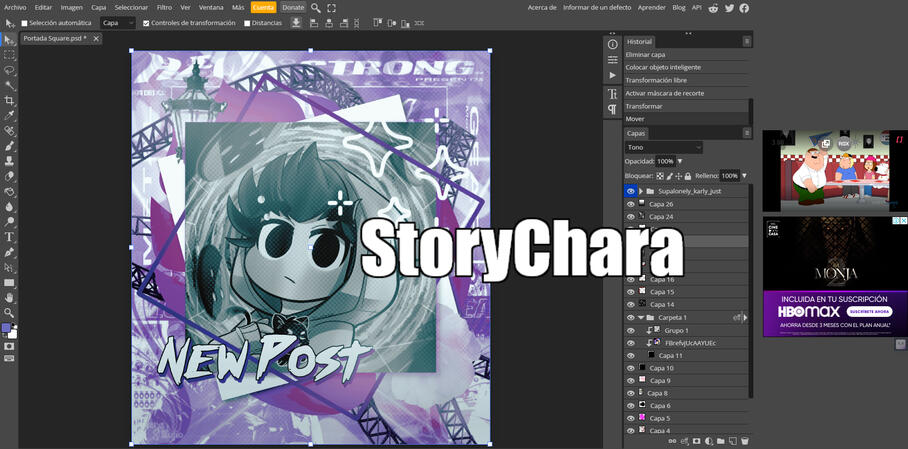Open the info panel icon
This screenshot has width=908, height=449.
point(613,45)
